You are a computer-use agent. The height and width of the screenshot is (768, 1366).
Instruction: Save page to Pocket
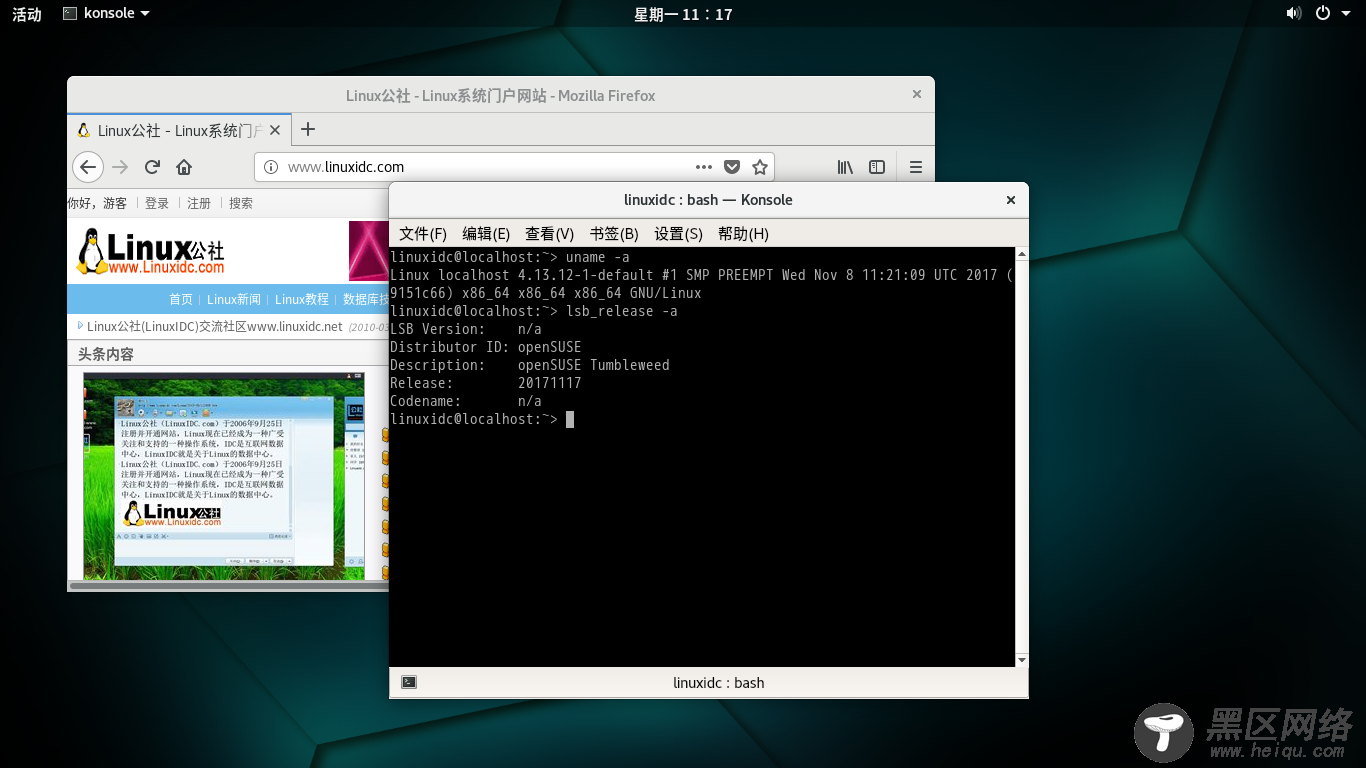point(732,167)
